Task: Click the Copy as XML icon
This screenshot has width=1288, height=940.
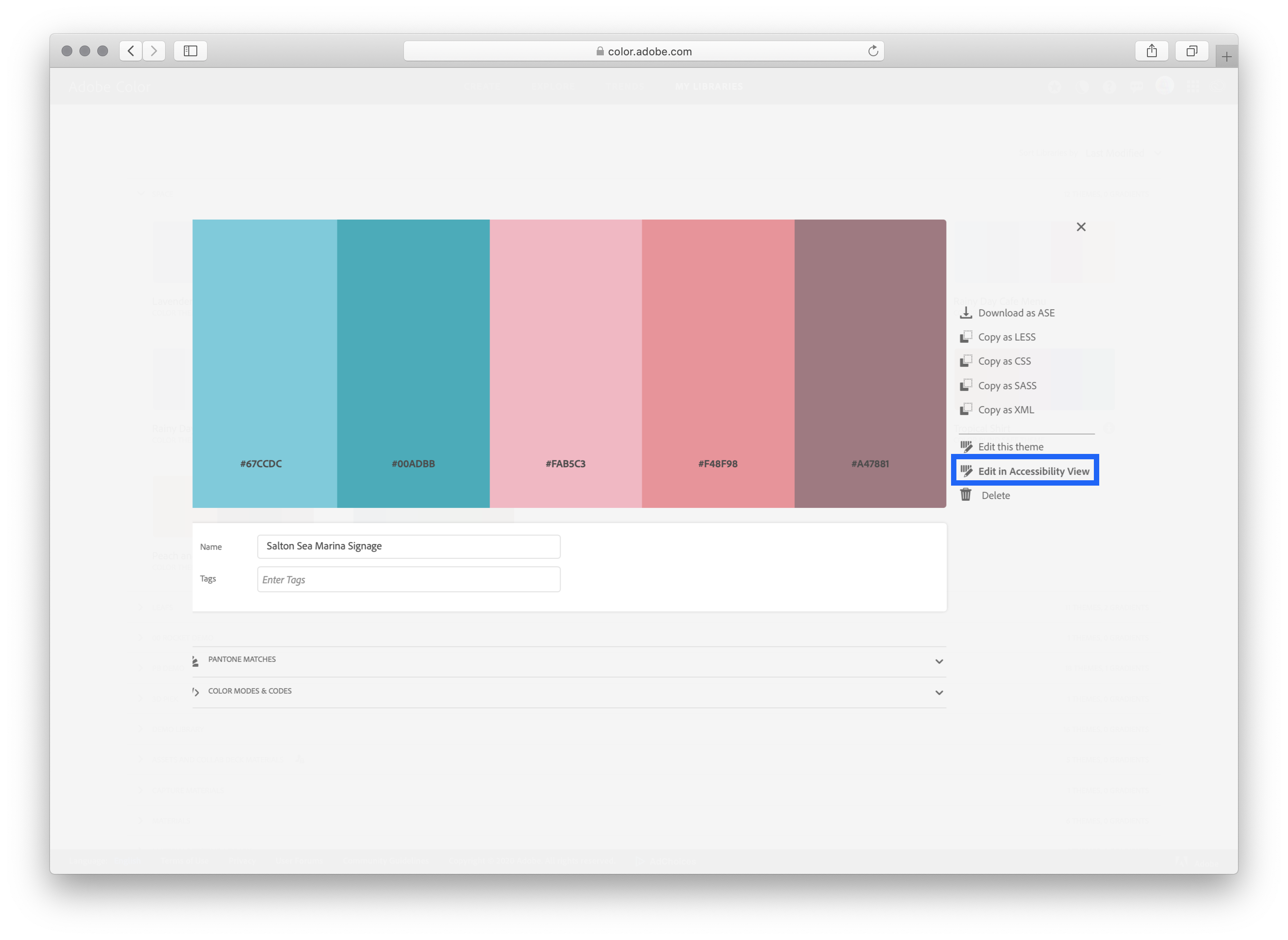Action: pos(965,409)
